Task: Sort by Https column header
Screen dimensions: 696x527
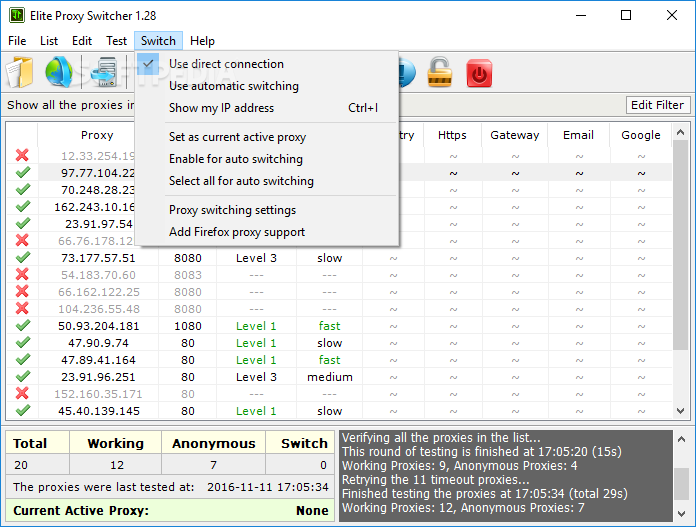Action: click(452, 135)
